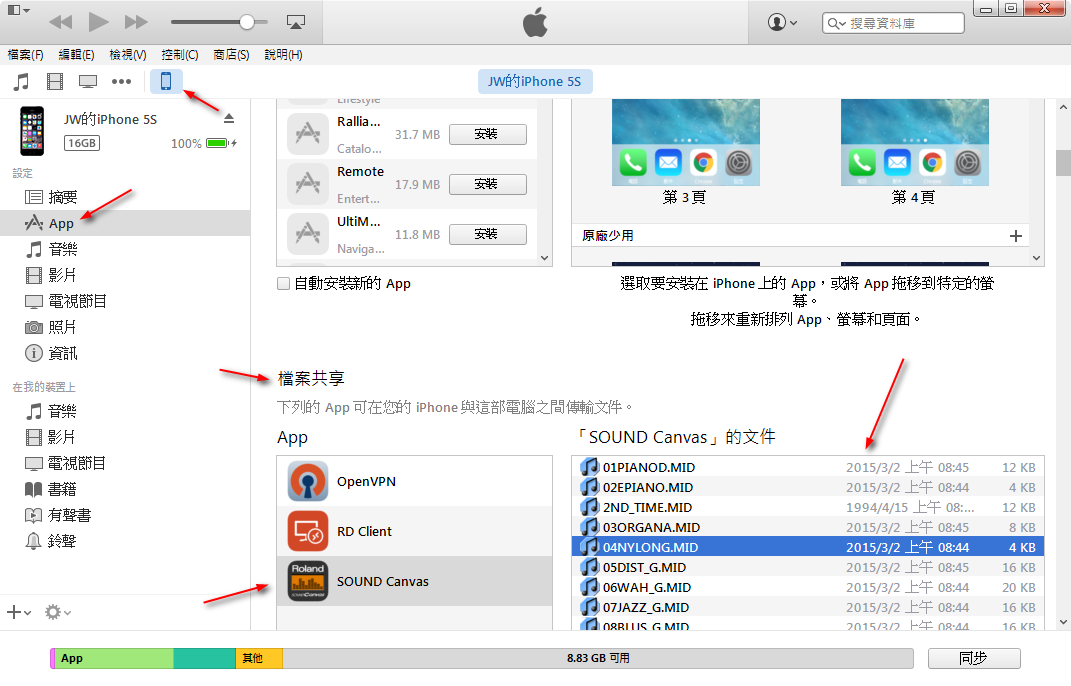The width and height of the screenshot is (1071, 686).
Task: Select the file 01PIANOD.MID
Action: pos(808,467)
